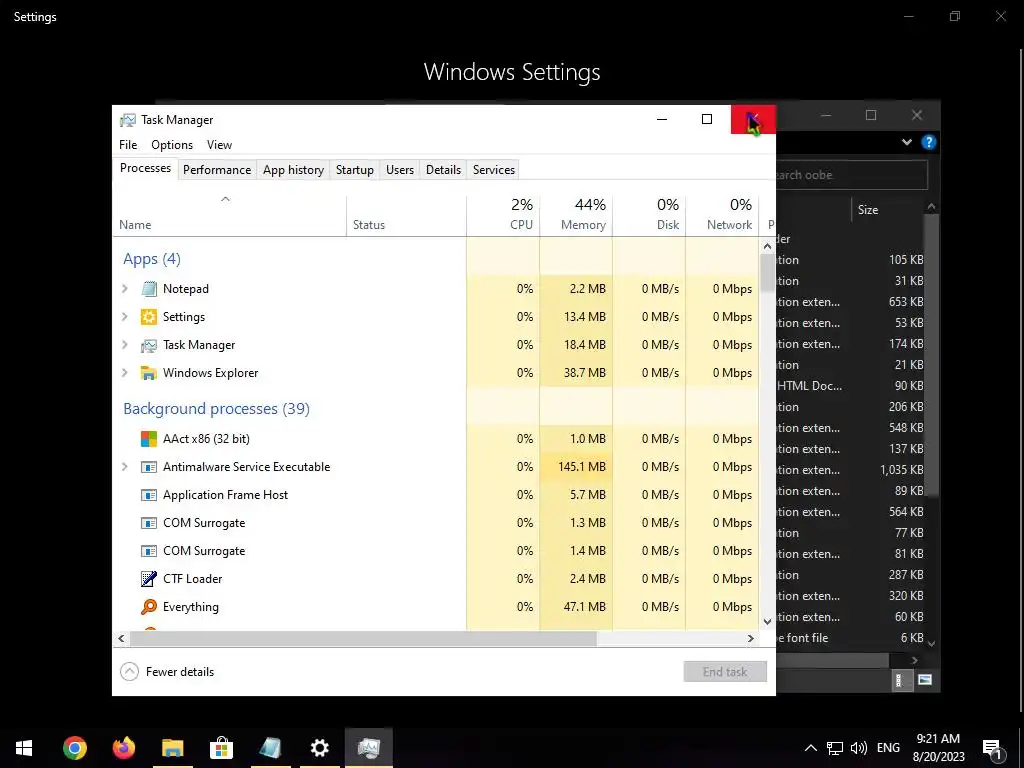Expand the Windows Explorer process group

pos(125,373)
